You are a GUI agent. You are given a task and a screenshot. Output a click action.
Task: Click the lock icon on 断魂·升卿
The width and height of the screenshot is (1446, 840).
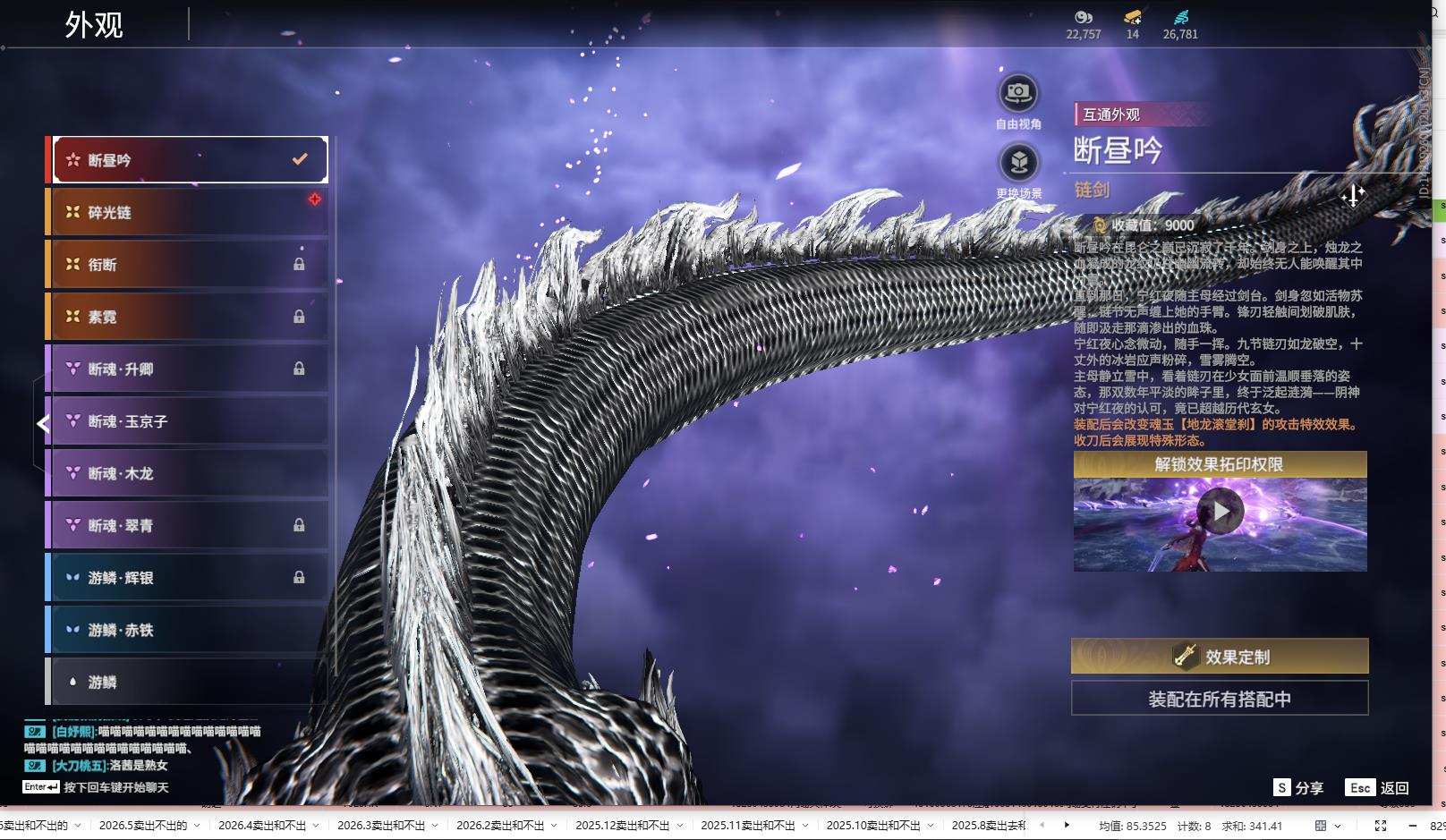pos(299,368)
